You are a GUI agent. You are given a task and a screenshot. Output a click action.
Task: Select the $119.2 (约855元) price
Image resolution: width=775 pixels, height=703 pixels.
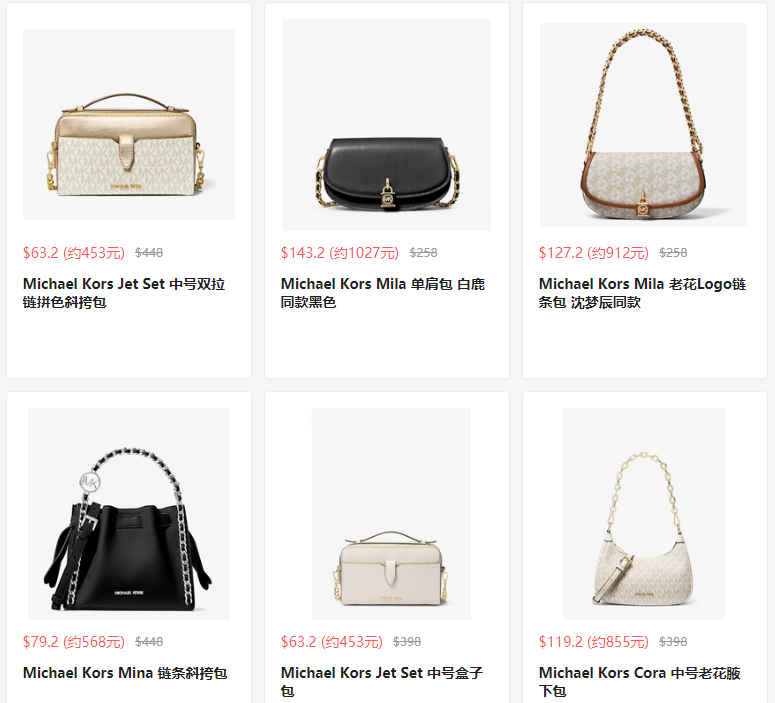pyautogui.click(x=594, y=642)
